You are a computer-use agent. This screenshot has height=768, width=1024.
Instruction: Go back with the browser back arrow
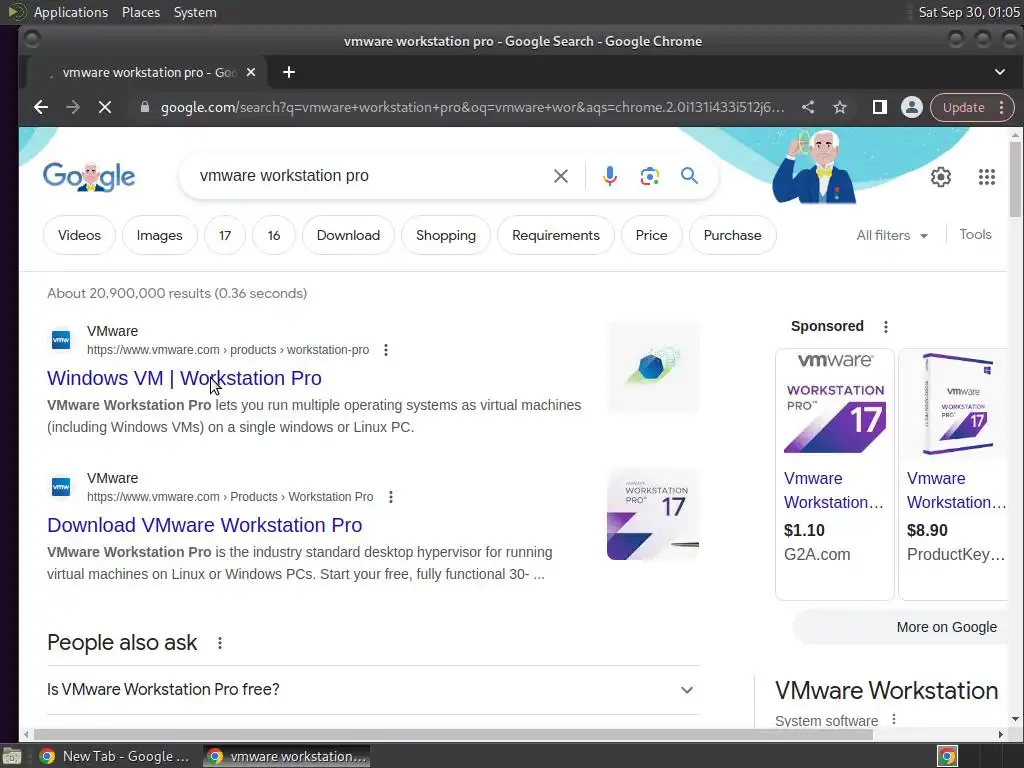tap(40, 107)
